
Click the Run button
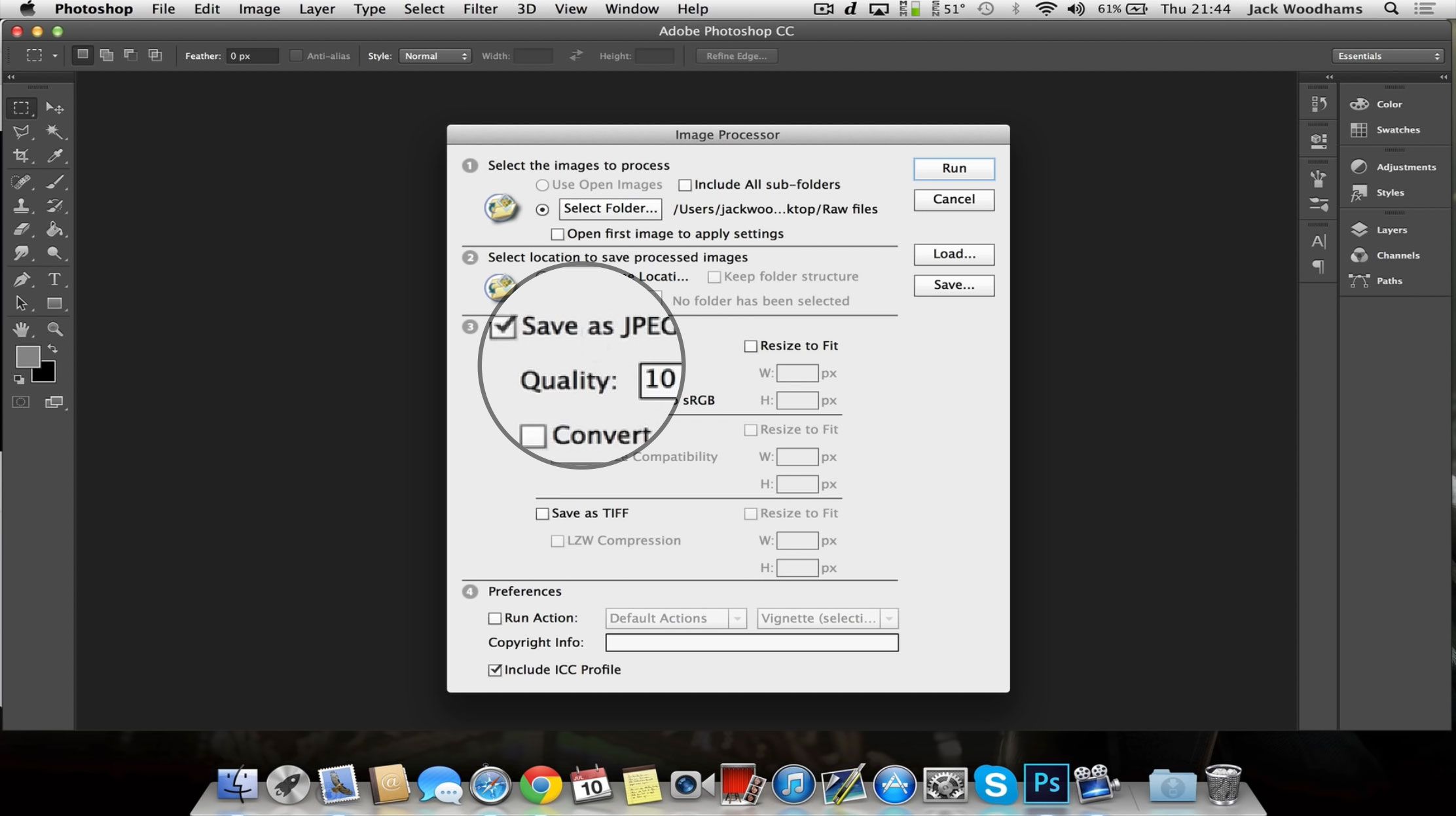click(x=952, y=167)
